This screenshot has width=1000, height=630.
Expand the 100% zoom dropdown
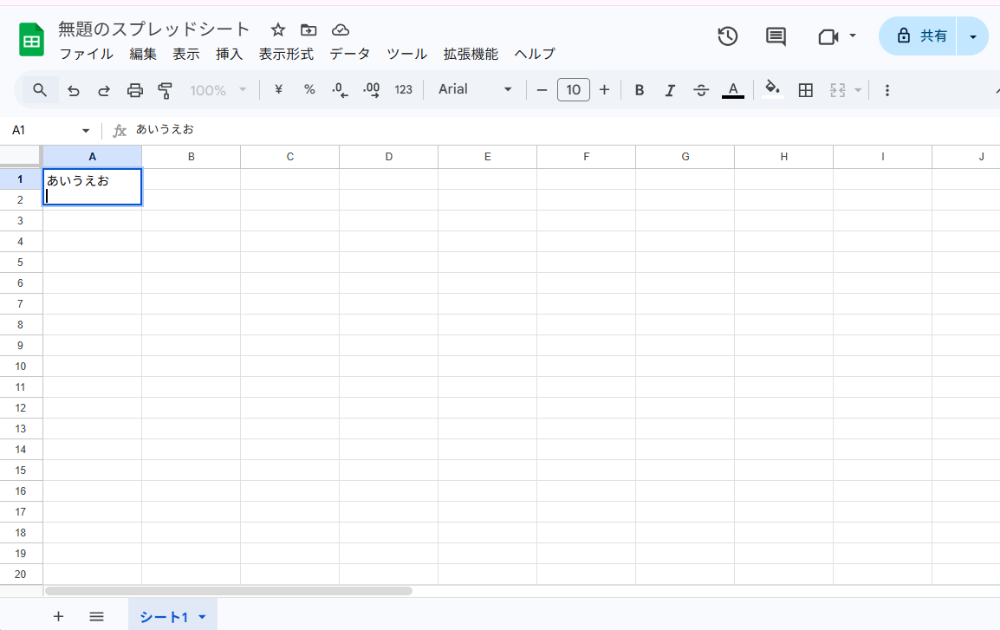[218, 90]
